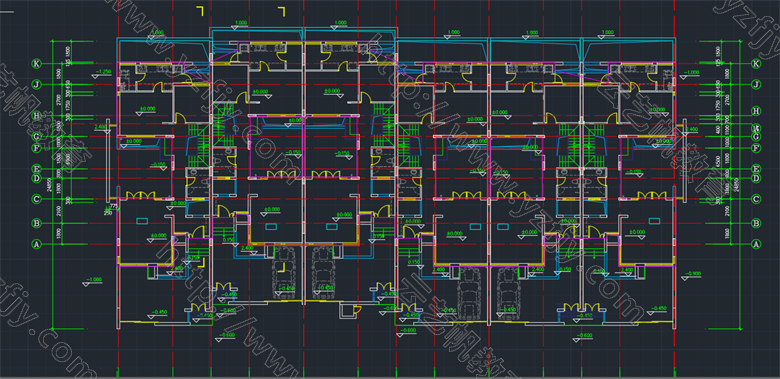Pick the right-side axis bubble B
The height and width of the screenshot is (379, 780).
[x=756, y=223]
